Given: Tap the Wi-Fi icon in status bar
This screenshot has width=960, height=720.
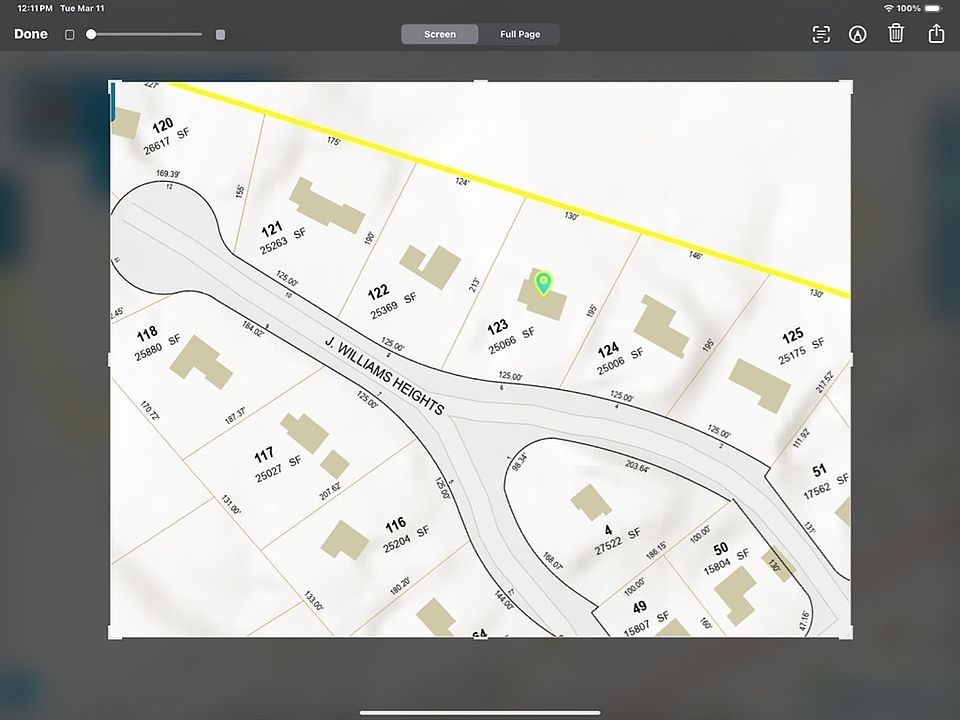Looking at the screenshot, I should (x=888, y=8).
